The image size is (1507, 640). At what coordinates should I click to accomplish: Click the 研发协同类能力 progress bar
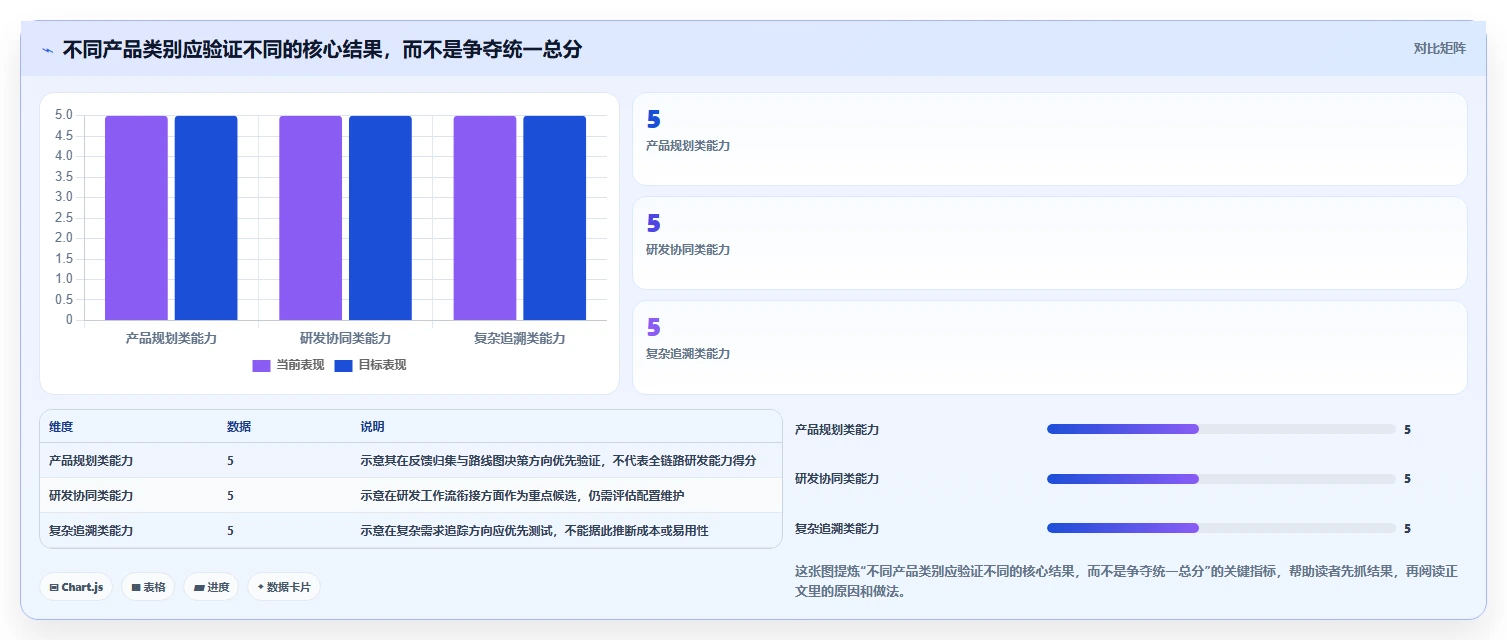[1221, 479]
